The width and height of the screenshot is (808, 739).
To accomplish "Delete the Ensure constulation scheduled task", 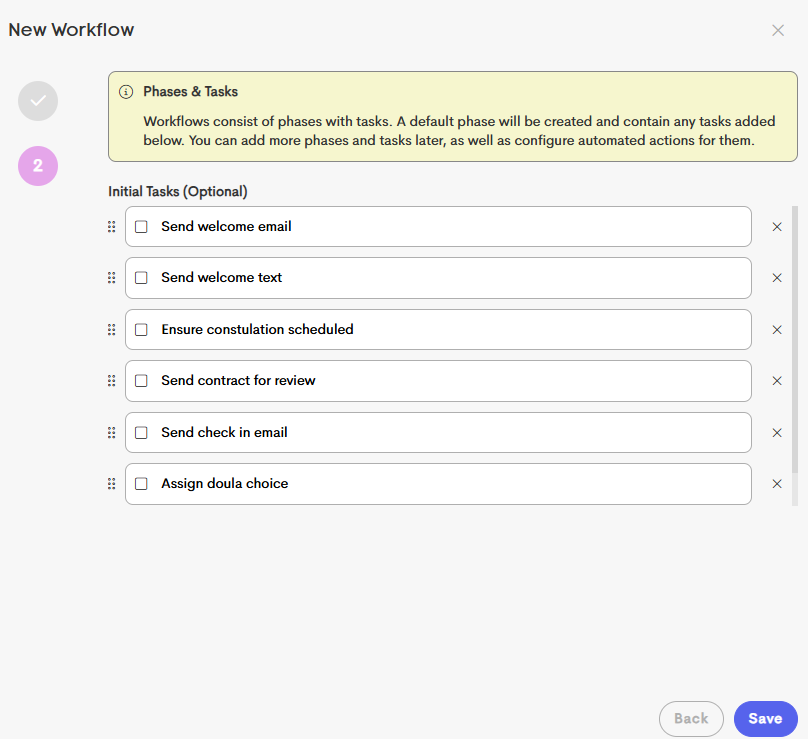I will [x=777, y=330].
